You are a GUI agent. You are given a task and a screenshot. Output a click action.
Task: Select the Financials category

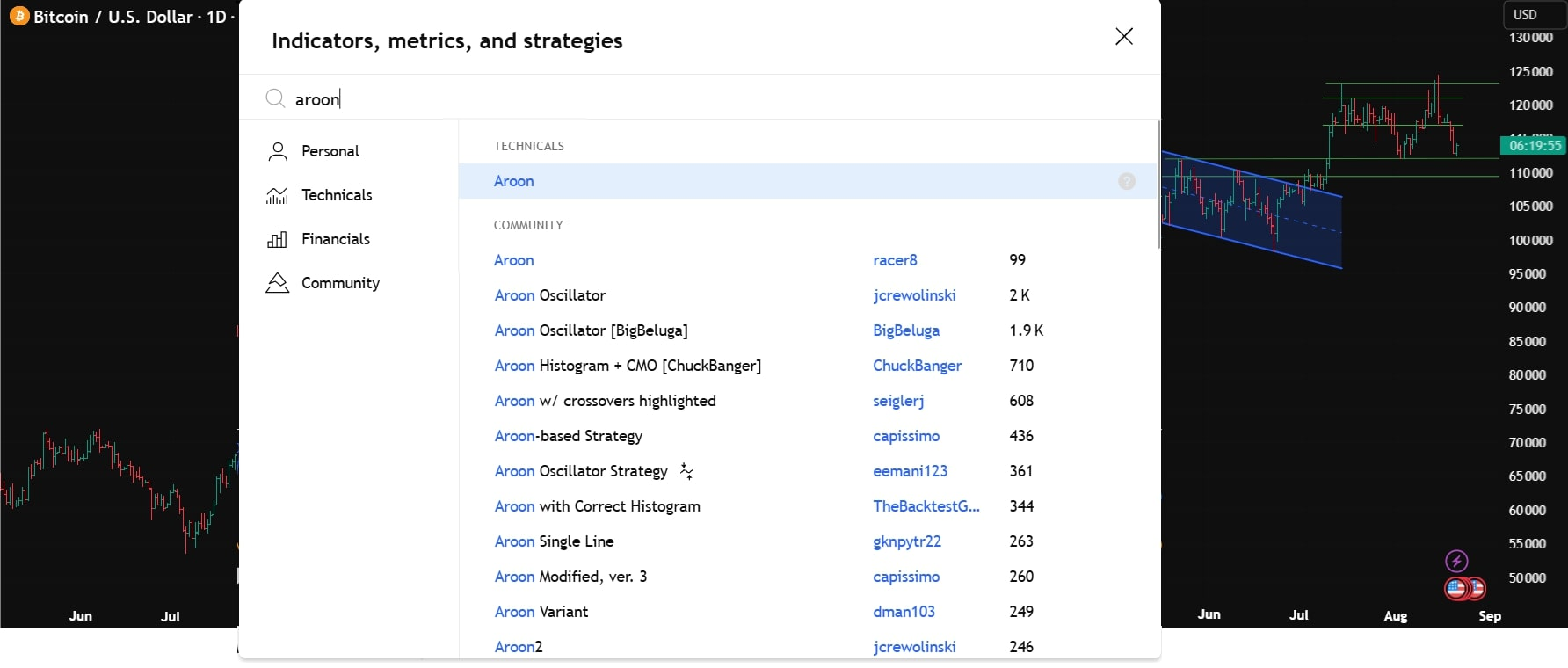(x=335, y=239)
